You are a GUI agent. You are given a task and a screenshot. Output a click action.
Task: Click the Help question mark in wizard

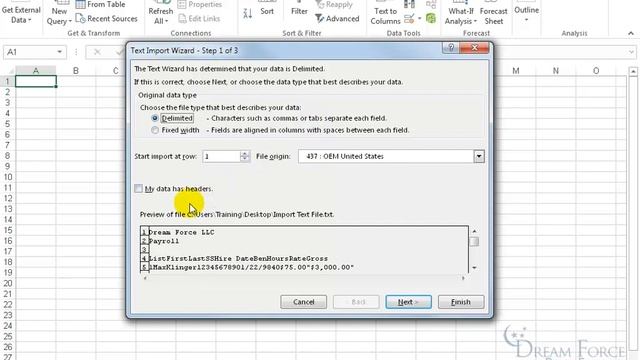451,48
